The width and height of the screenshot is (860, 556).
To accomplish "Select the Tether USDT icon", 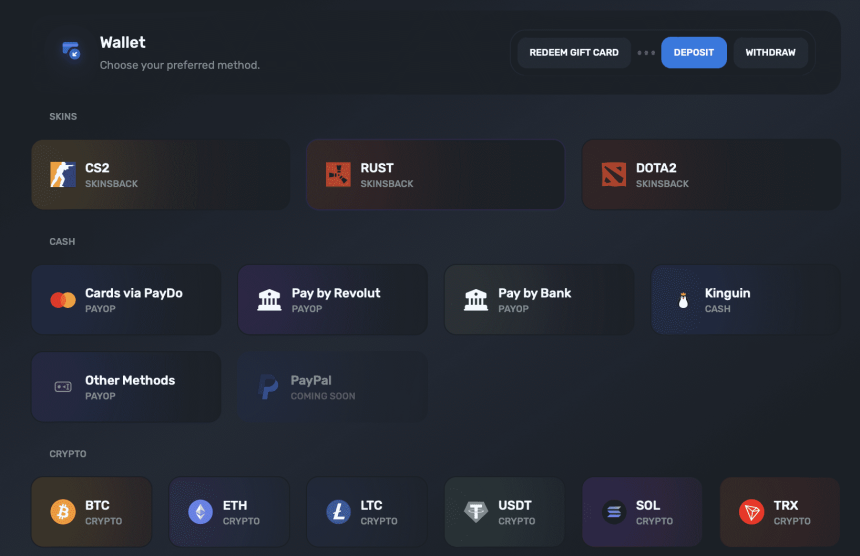I will (476, 512).
